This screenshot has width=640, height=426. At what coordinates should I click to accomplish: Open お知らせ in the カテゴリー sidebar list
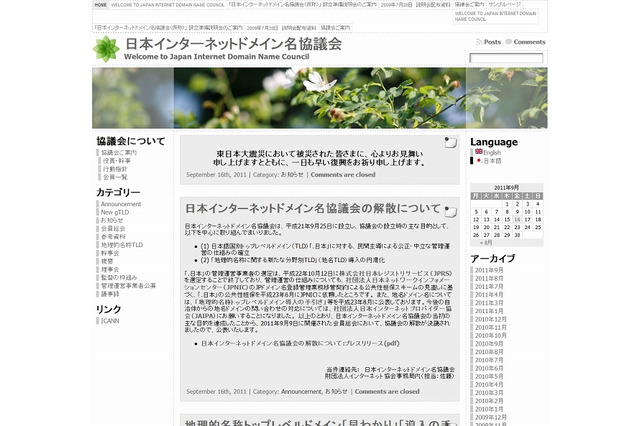[112, 220]
